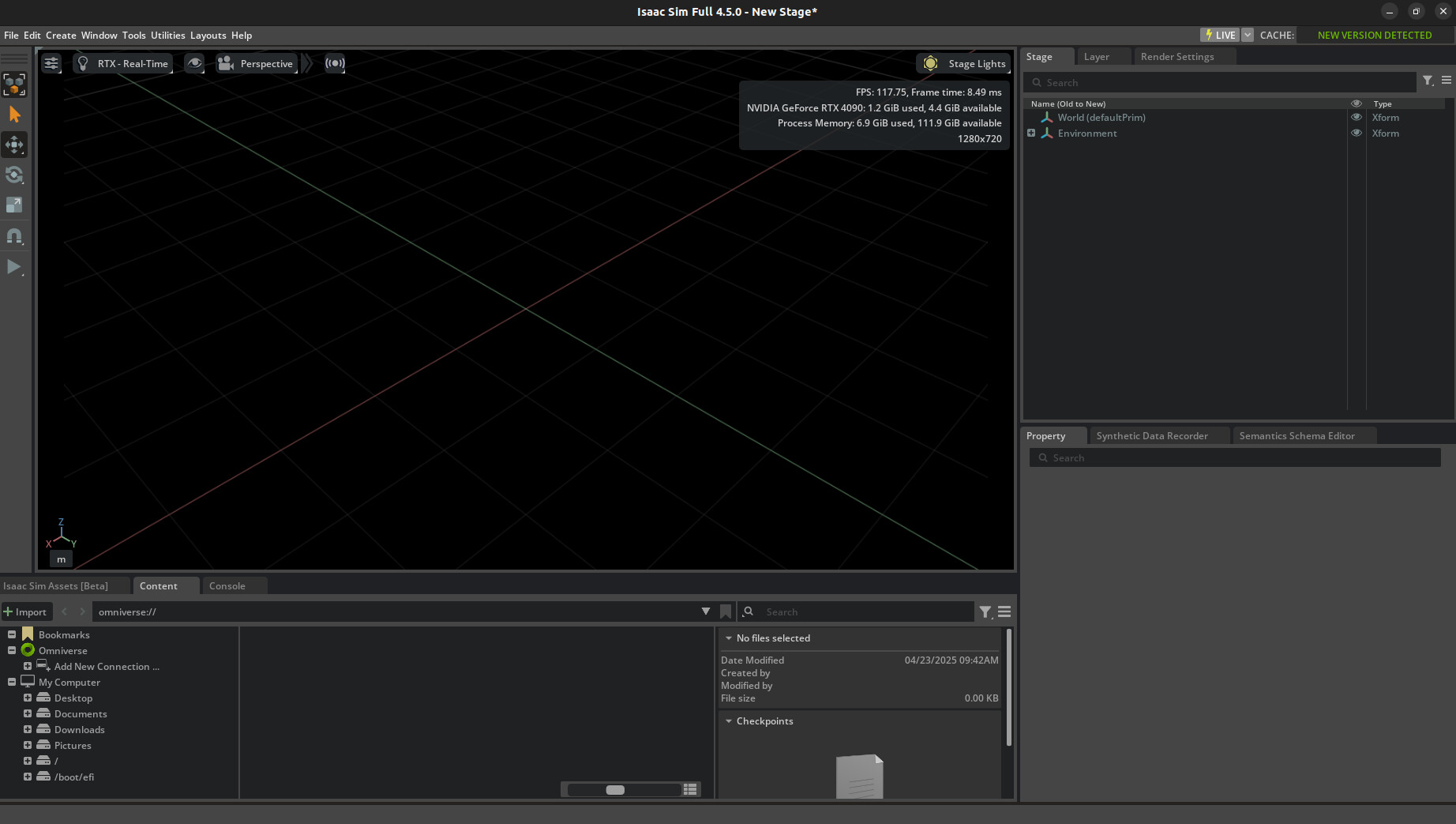
Task: Collapse the Checkpoints section
Action: click(729, 721)
